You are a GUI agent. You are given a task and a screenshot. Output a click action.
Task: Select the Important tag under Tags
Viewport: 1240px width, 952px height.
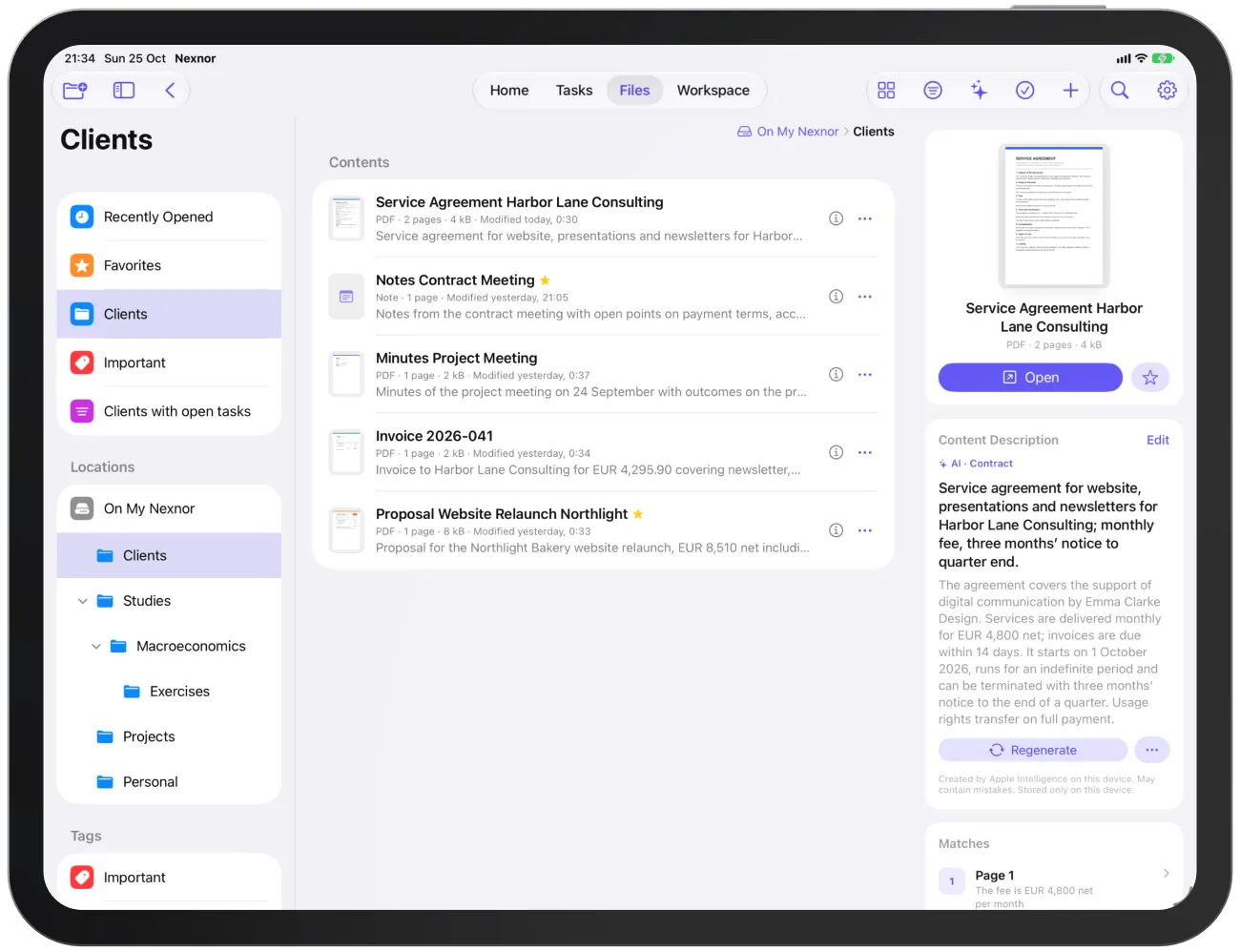click(170, 878)
